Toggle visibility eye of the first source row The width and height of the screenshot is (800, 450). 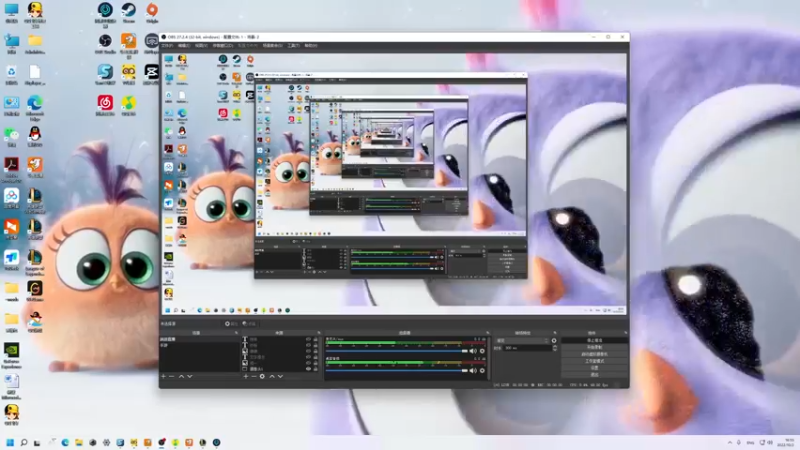(x=308, y=339)
